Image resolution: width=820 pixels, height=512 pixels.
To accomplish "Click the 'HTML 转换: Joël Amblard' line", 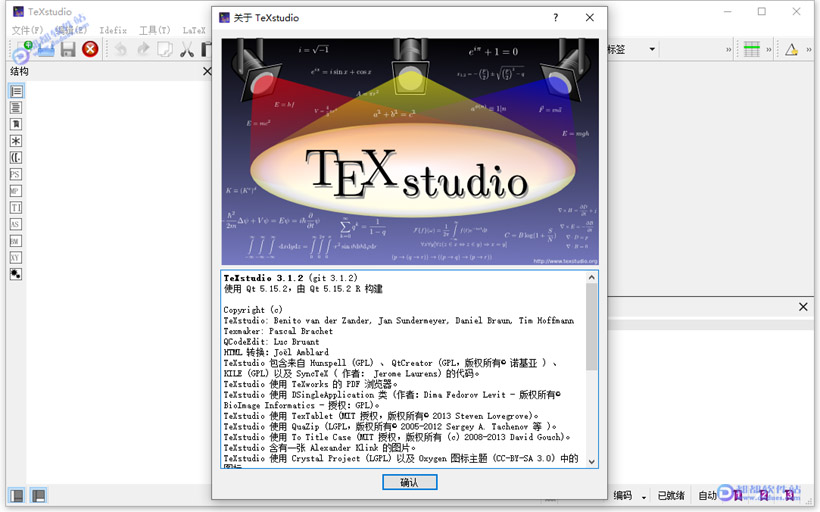I will point(276,352).
